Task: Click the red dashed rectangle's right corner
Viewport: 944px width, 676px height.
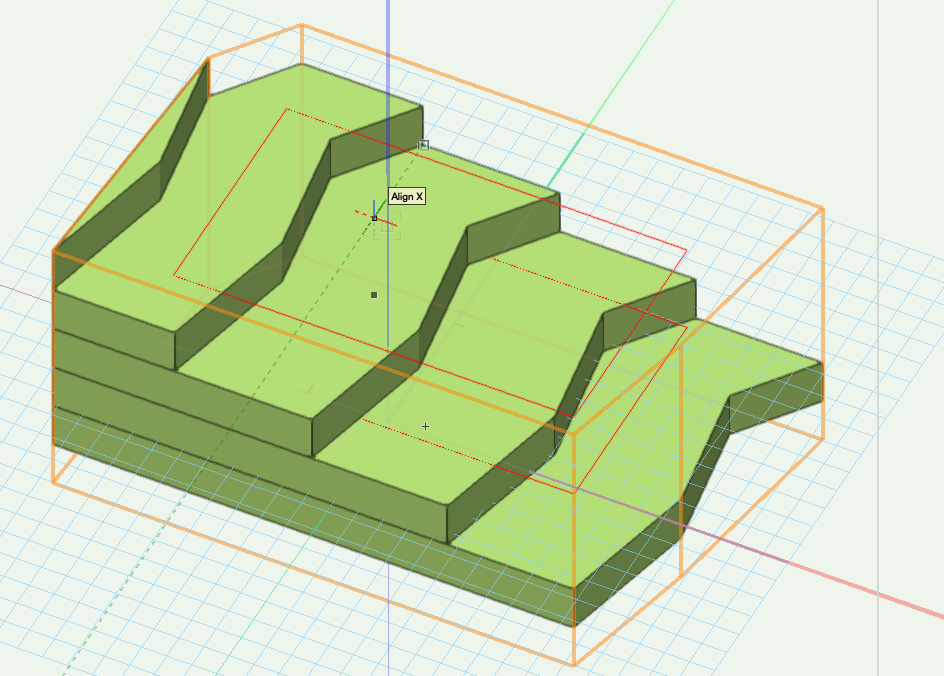Action: (x=687, y=250)
